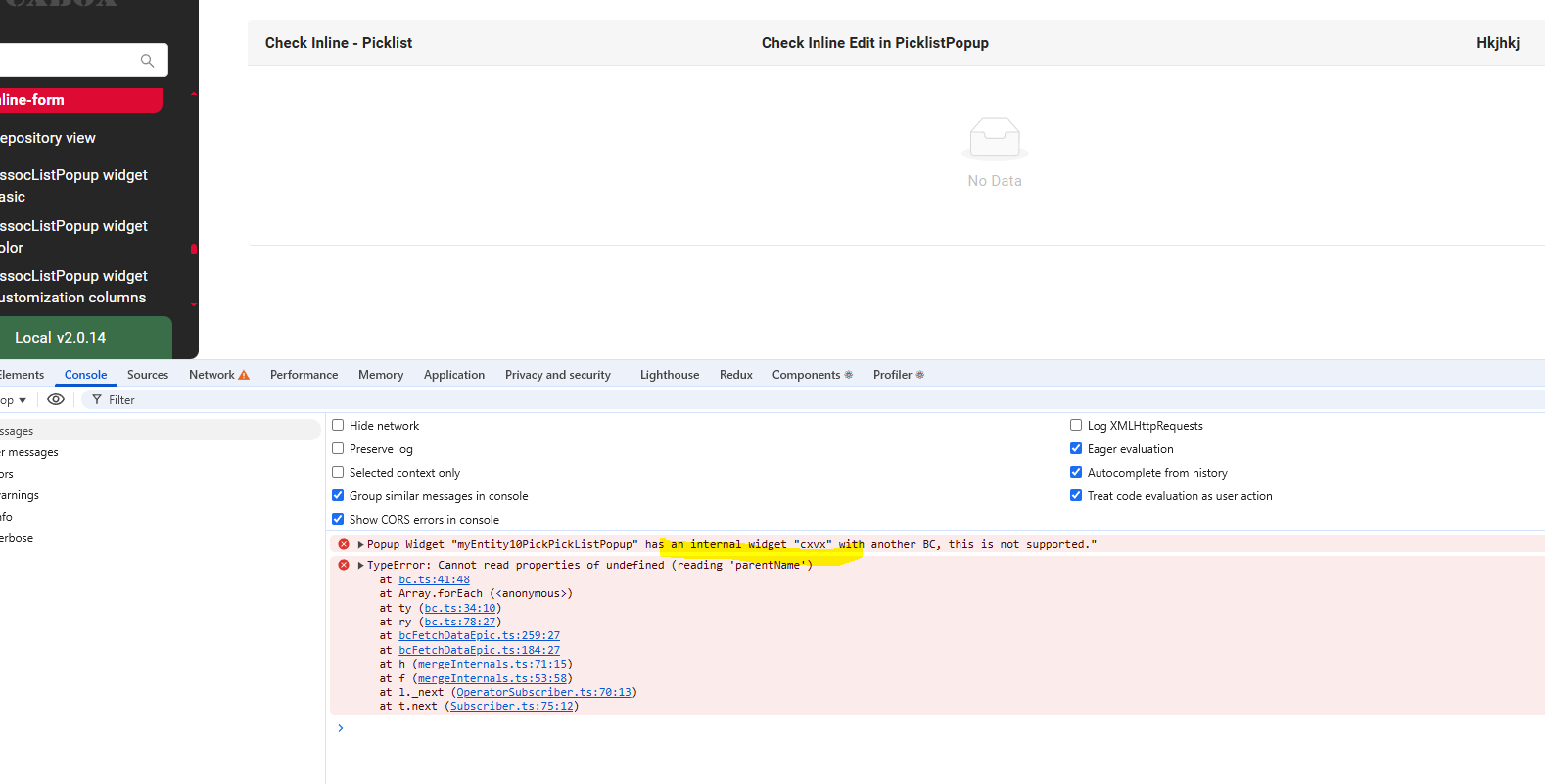Check the Preserve log option
1545x784 pixels.
pos(338,448)
